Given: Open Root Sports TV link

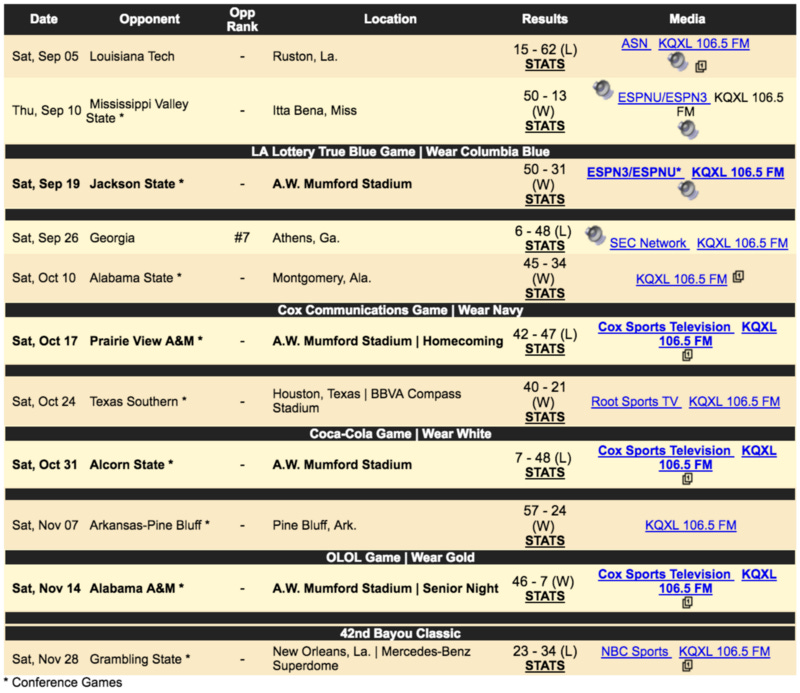Looking at the screenshot, I should tap(636, 402).
